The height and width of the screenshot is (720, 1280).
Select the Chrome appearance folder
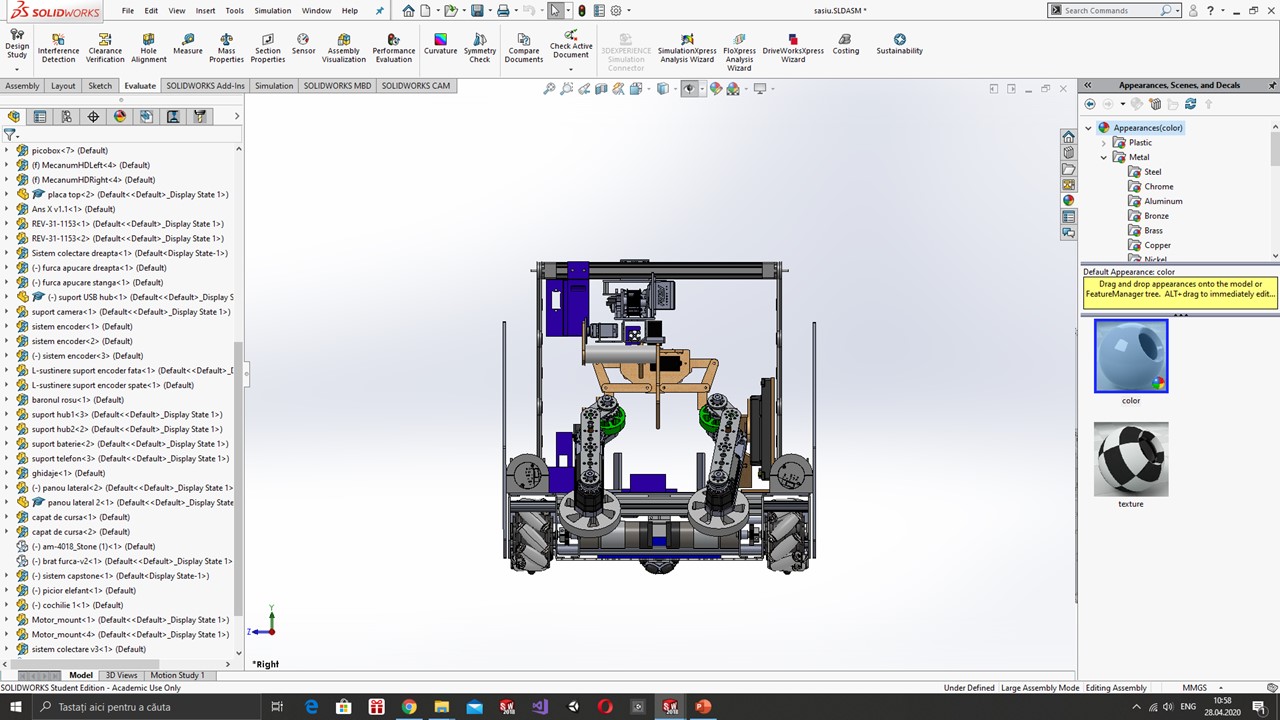point(1158,187)
